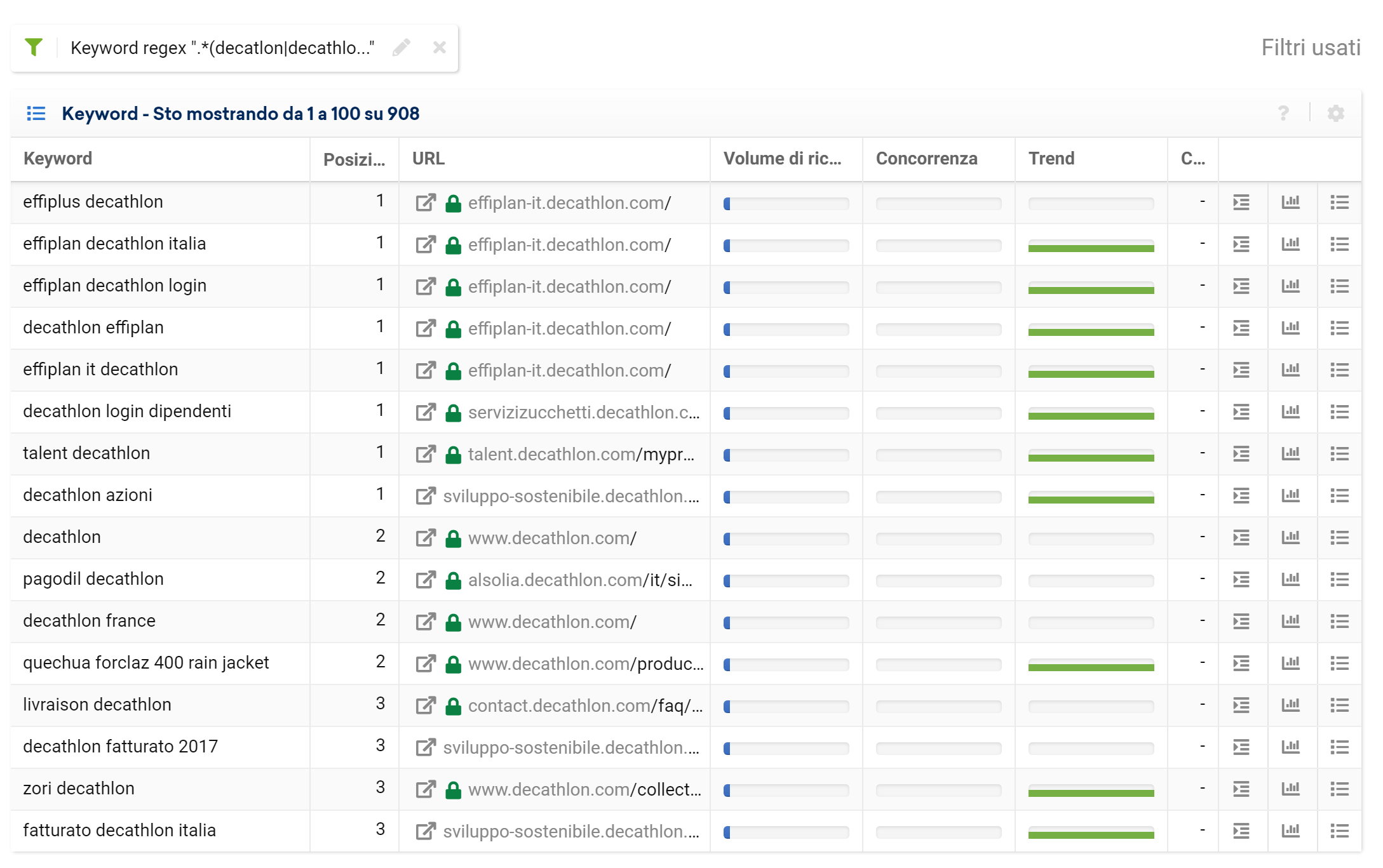Open alsolia.decathlon.com/it/si... URL link
1383x868 pixels.
point(580,580)
